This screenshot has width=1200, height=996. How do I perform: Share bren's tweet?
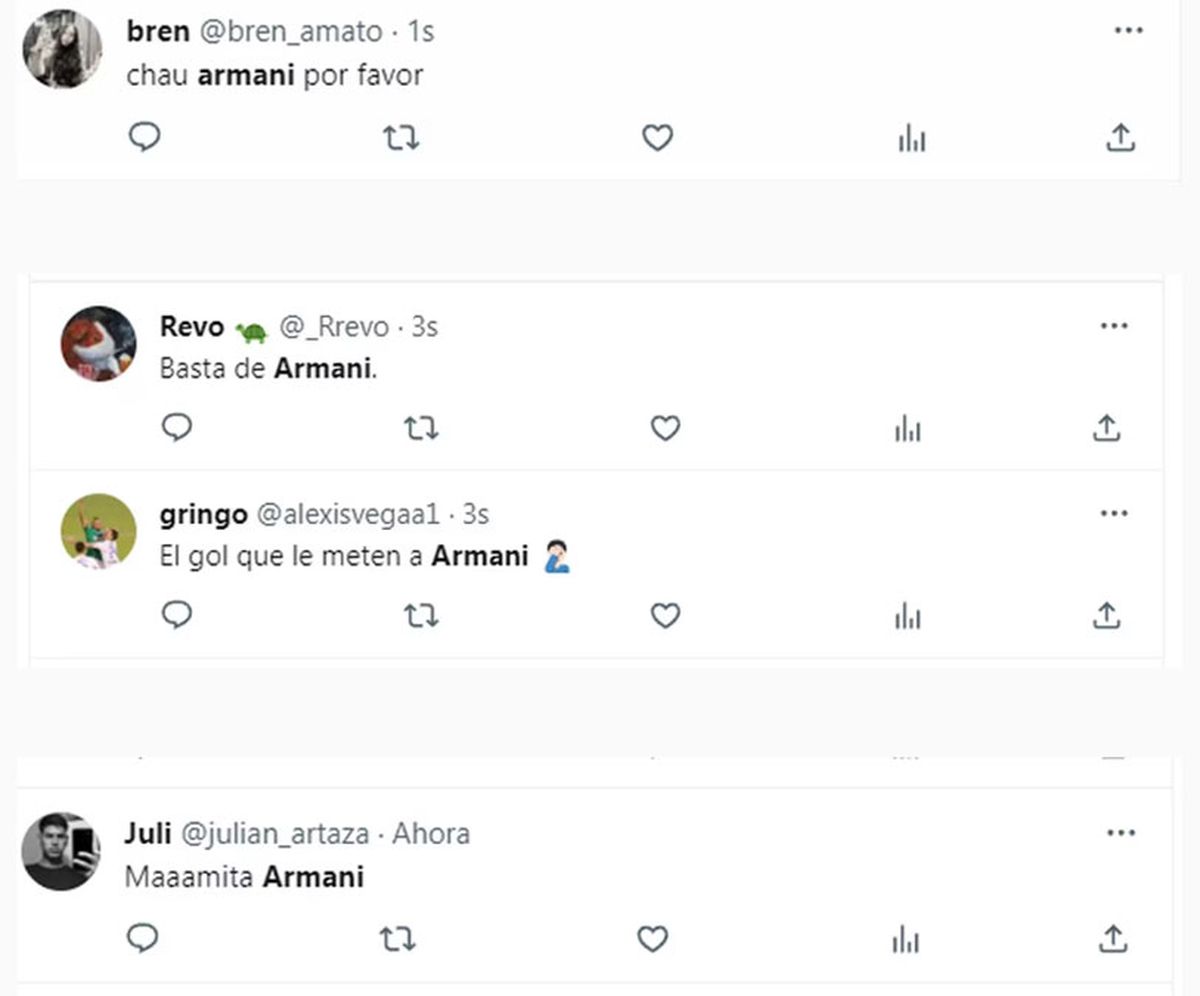click(x=1120, y=138)
